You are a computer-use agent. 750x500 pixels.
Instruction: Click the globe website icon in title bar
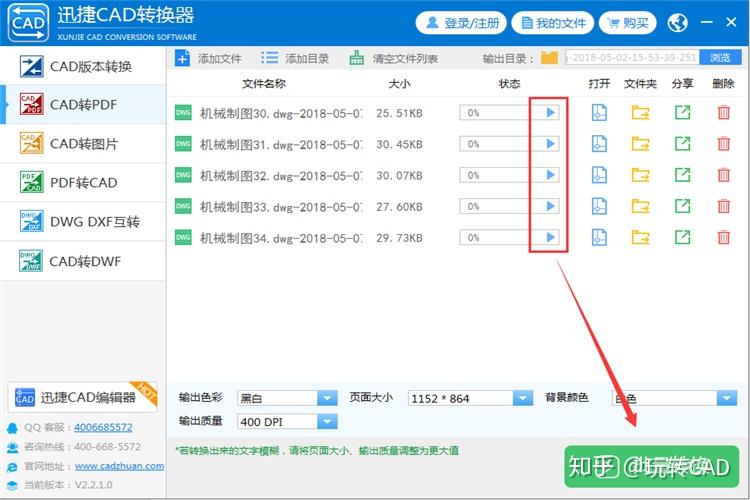tap(677, 22)
